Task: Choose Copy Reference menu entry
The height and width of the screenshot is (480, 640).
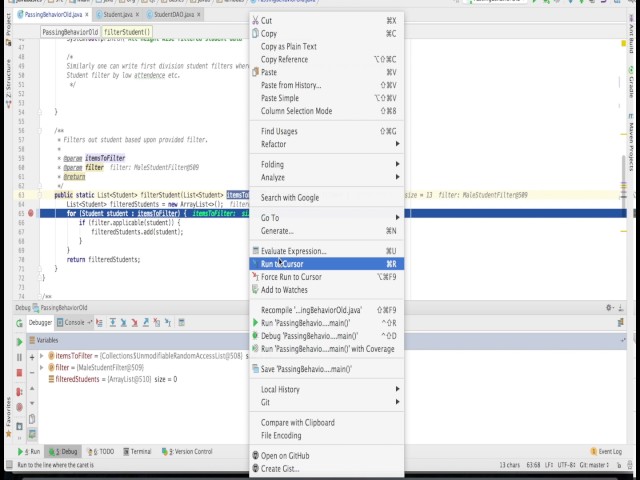Action: (x=327, y=60)
